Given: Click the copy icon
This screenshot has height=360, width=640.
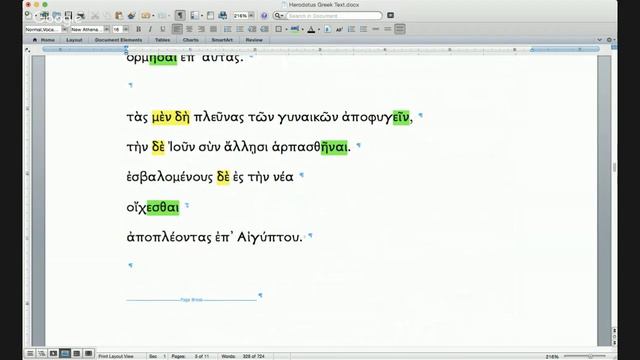Looking at the screenshot, I should pyautogui.click(x=107, y=16).
